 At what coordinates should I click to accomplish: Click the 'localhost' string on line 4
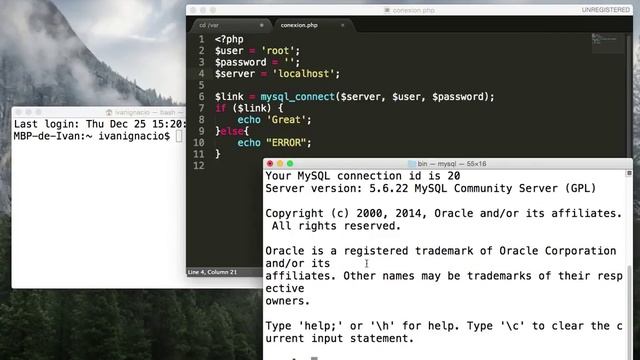tap(303, 73)
